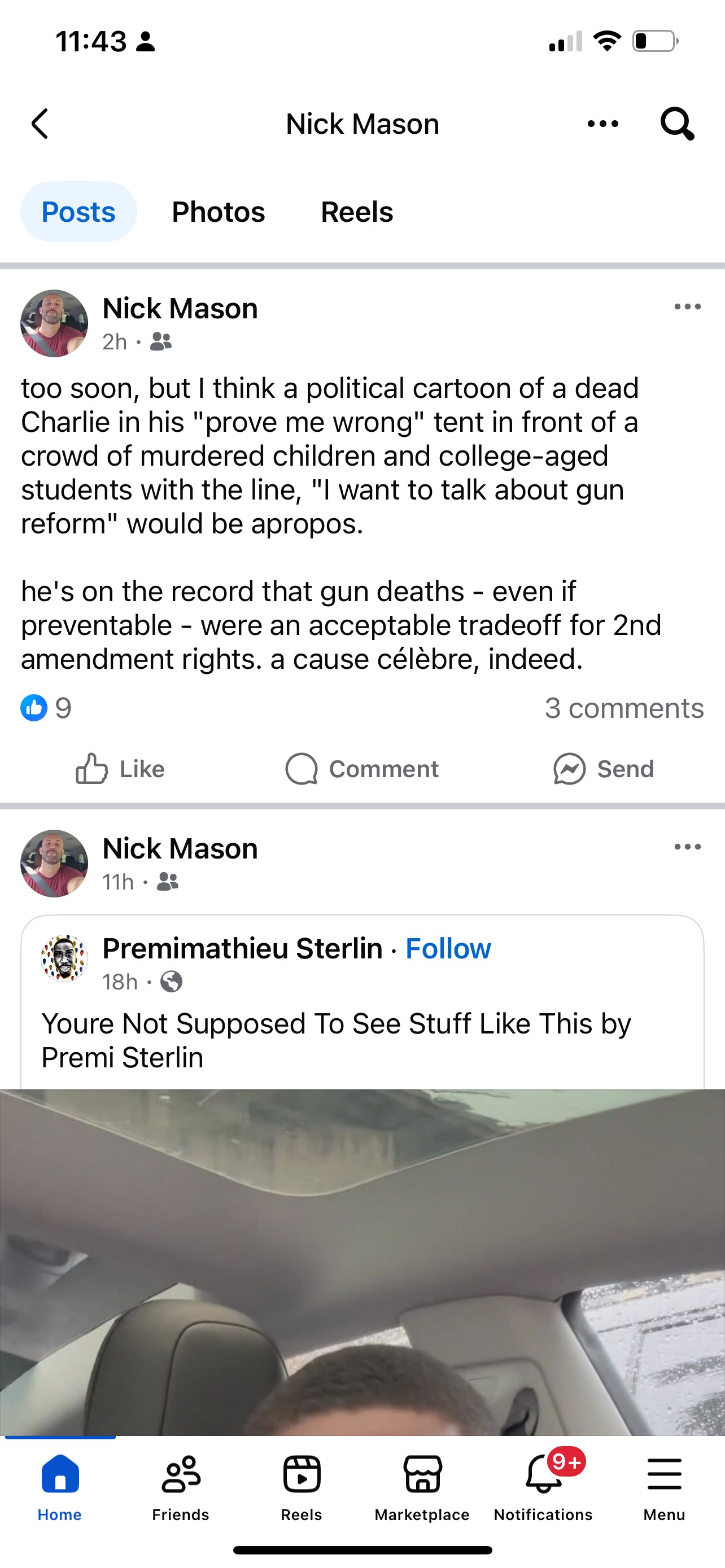Switch to the Reels profile tab
The width and height of the screenshot is (725, 1568).
pos(357,212)
